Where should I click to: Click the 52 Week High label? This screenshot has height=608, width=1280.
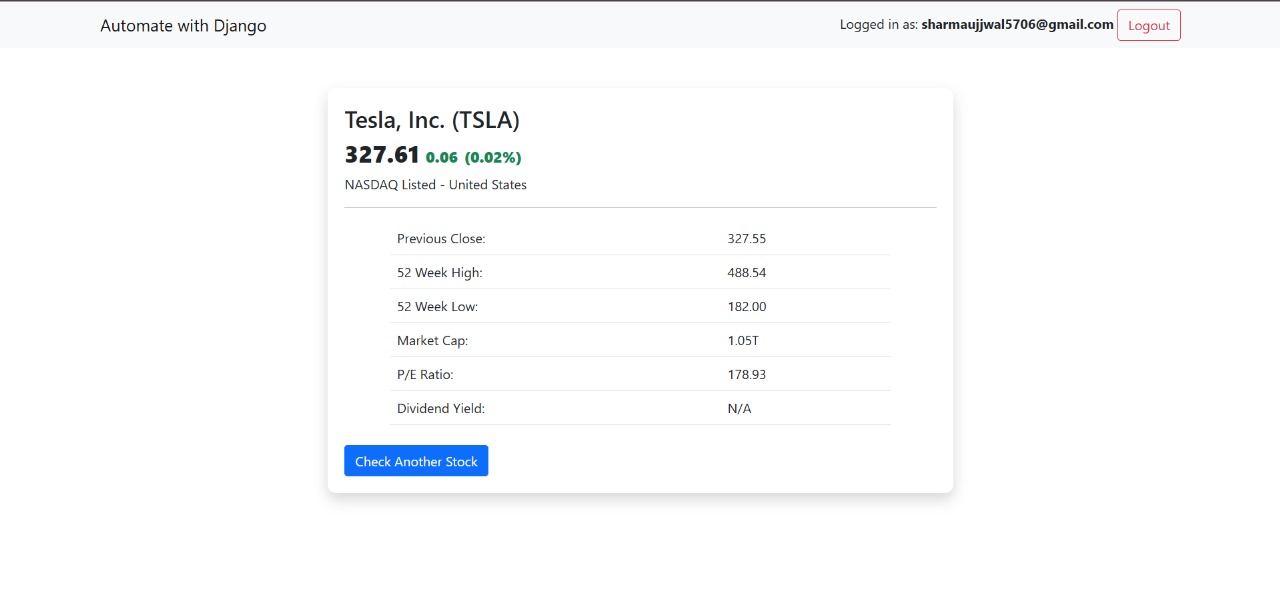440,273
